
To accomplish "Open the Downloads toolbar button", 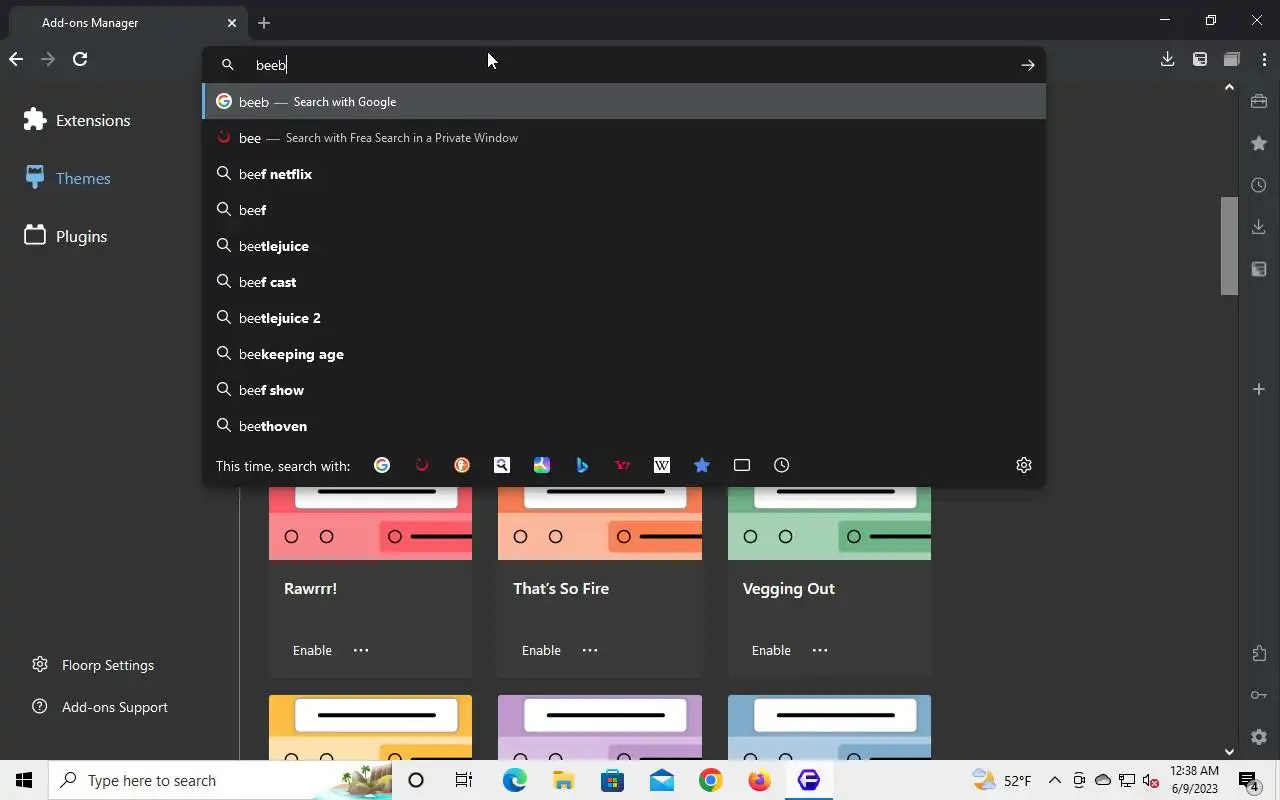I will click(x=1167, y=59).
